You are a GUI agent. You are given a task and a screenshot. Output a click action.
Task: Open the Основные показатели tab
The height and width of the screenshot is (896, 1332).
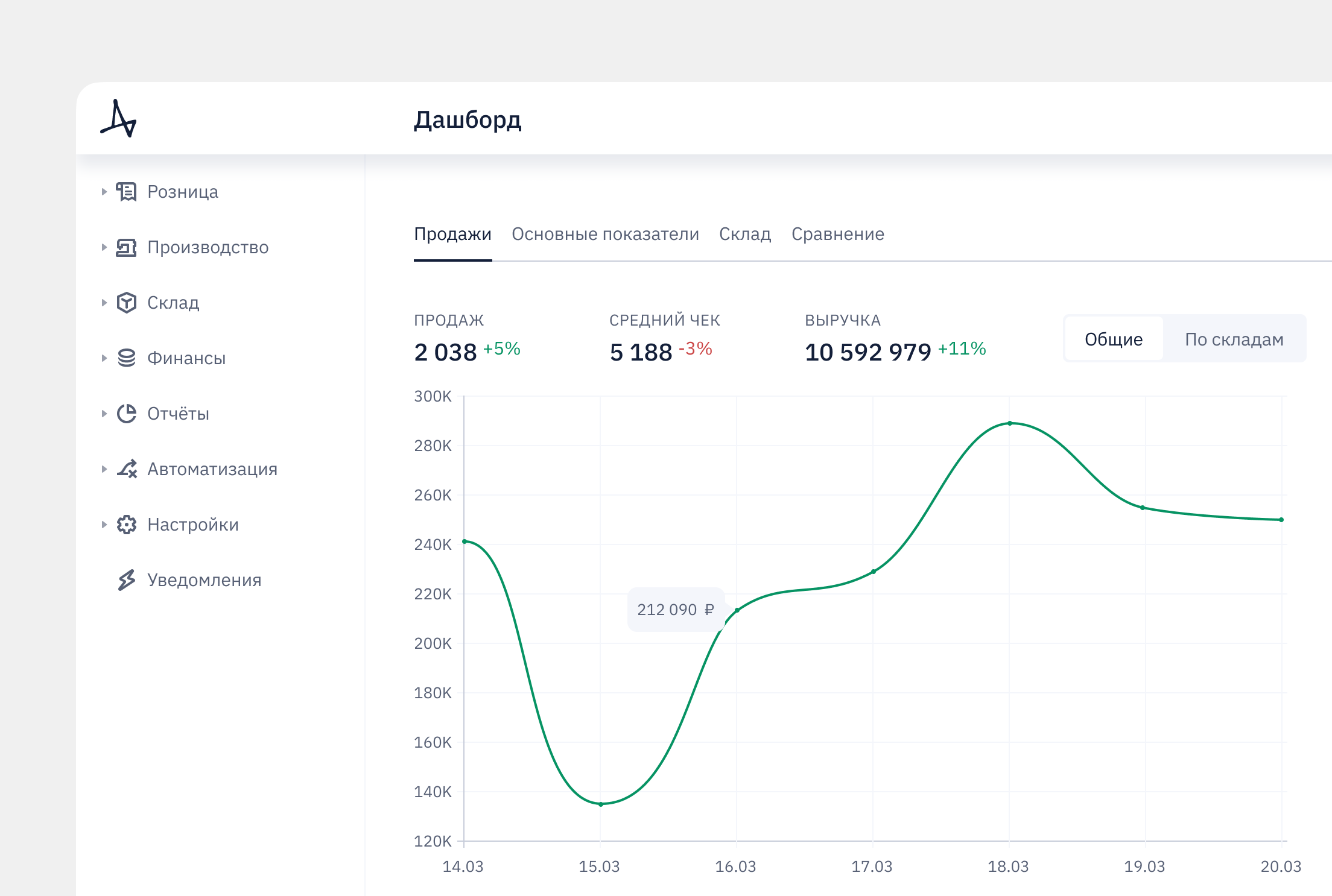pyautogui.click(x=605, y=234)
